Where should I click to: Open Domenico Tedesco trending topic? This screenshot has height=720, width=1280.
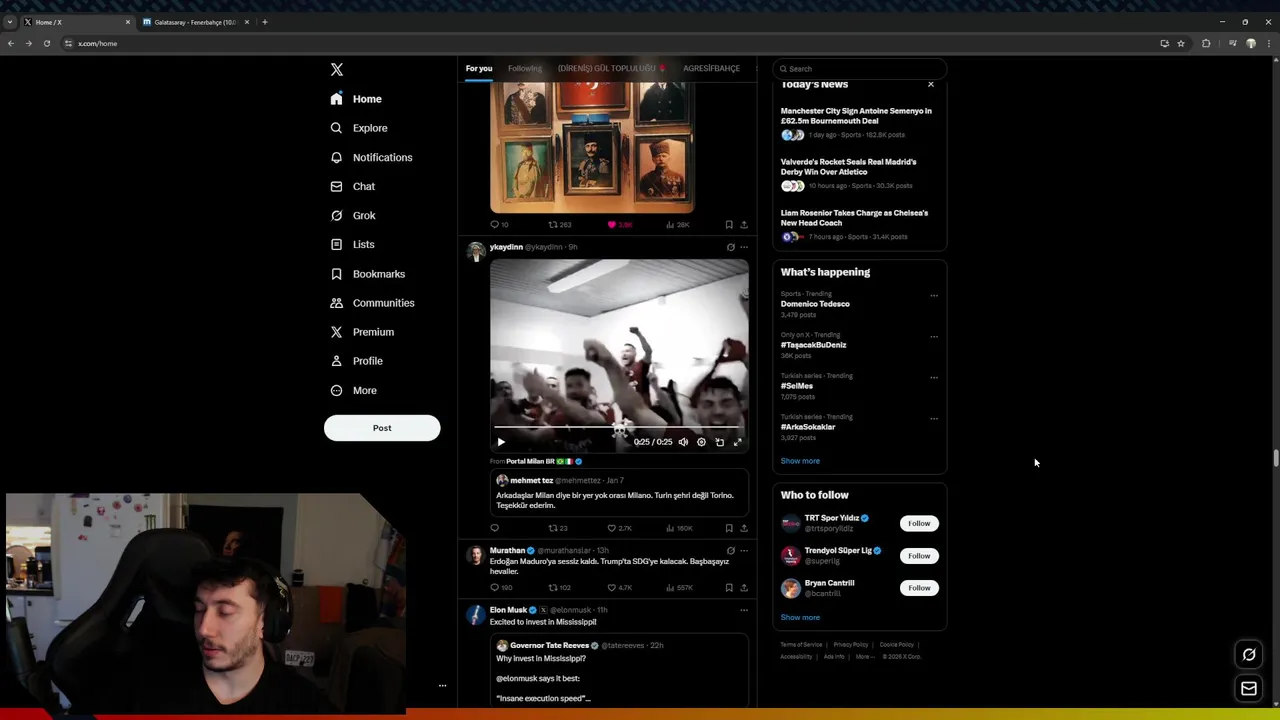815,304
